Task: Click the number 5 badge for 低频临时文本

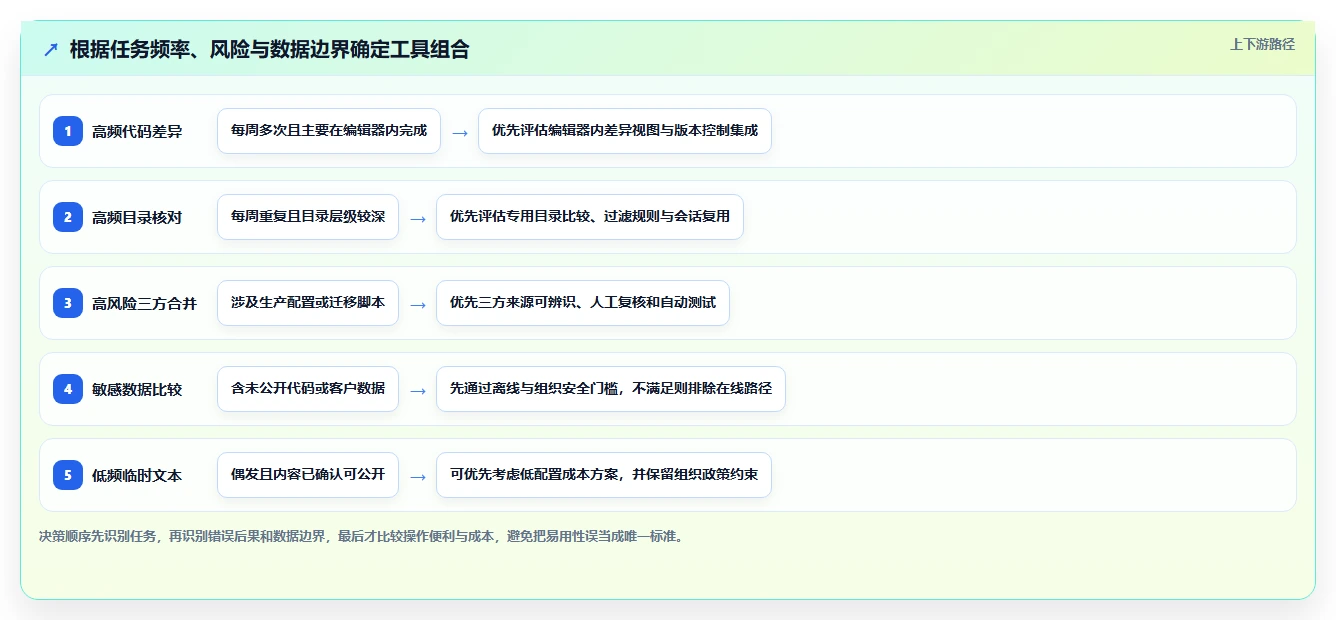Action: (68, 475)
